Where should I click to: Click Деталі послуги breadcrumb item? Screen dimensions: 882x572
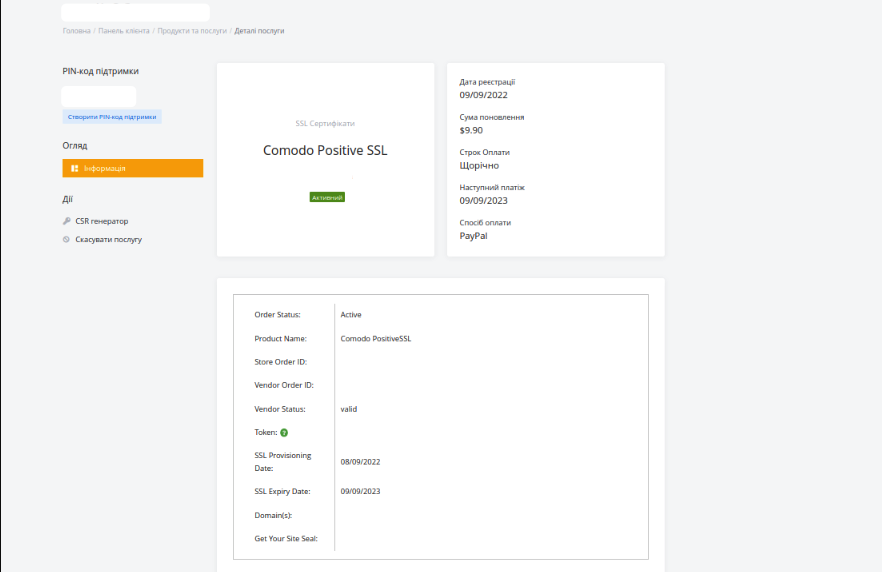259,31
